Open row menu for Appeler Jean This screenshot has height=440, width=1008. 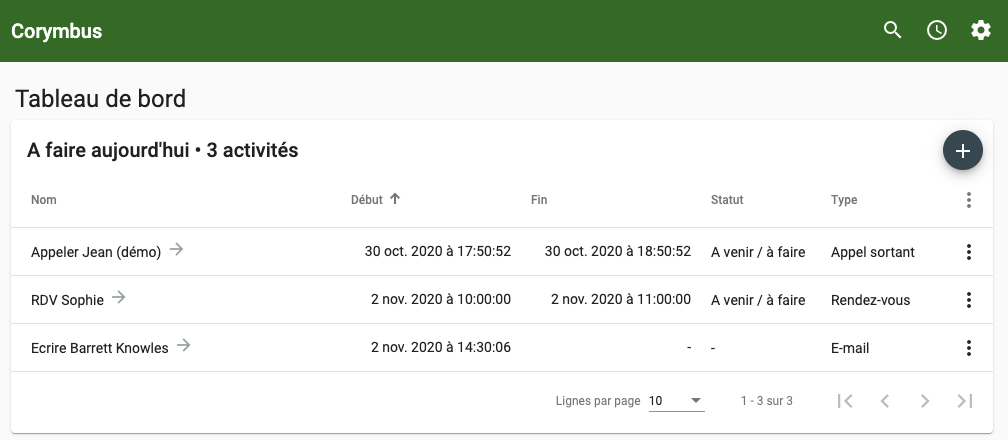[968, 252]
